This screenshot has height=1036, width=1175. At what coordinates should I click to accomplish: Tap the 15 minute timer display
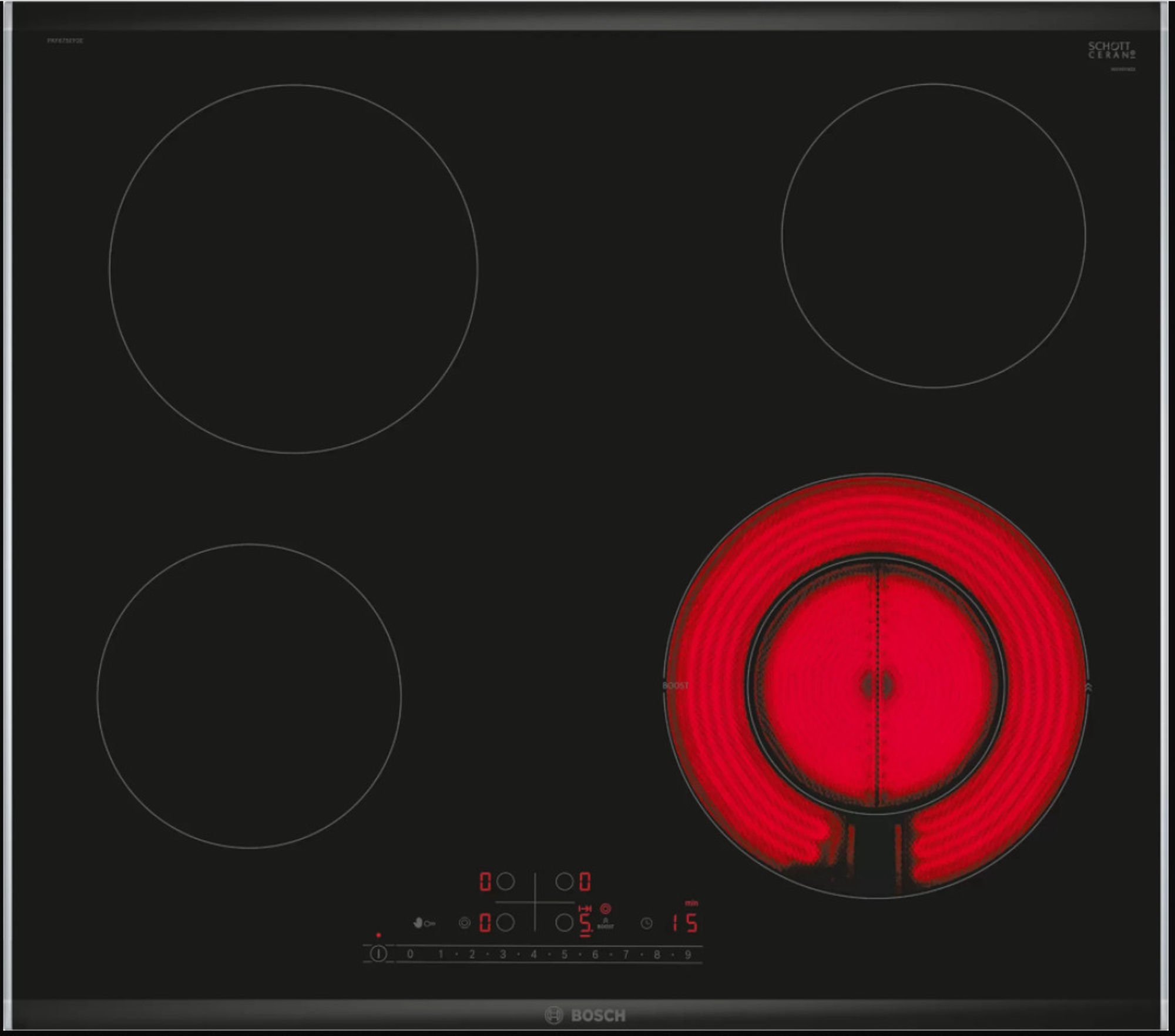click(x=685, y=923)
